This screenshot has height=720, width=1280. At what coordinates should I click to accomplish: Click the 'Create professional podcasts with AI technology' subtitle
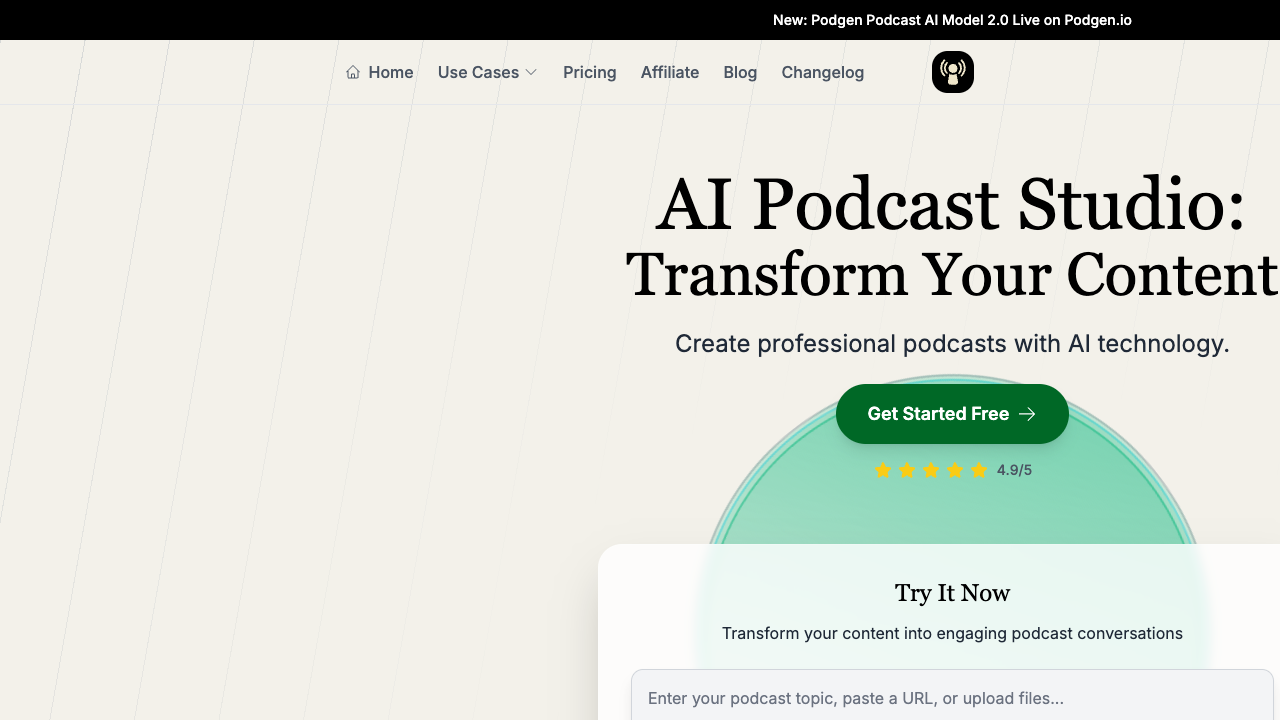pyautogui.click(x=952, y=344)
